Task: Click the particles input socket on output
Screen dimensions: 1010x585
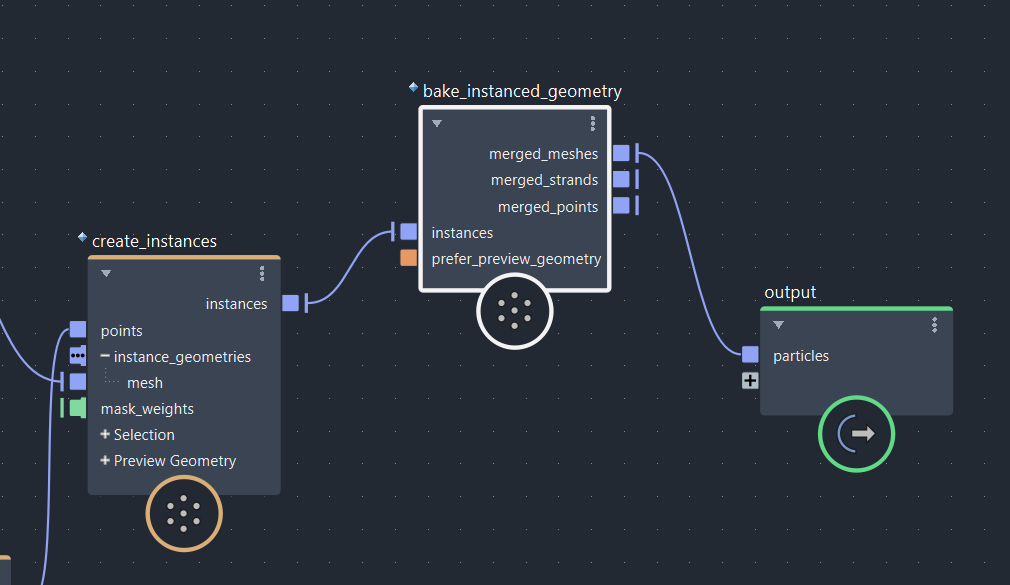Action: [x=750, y=353]
